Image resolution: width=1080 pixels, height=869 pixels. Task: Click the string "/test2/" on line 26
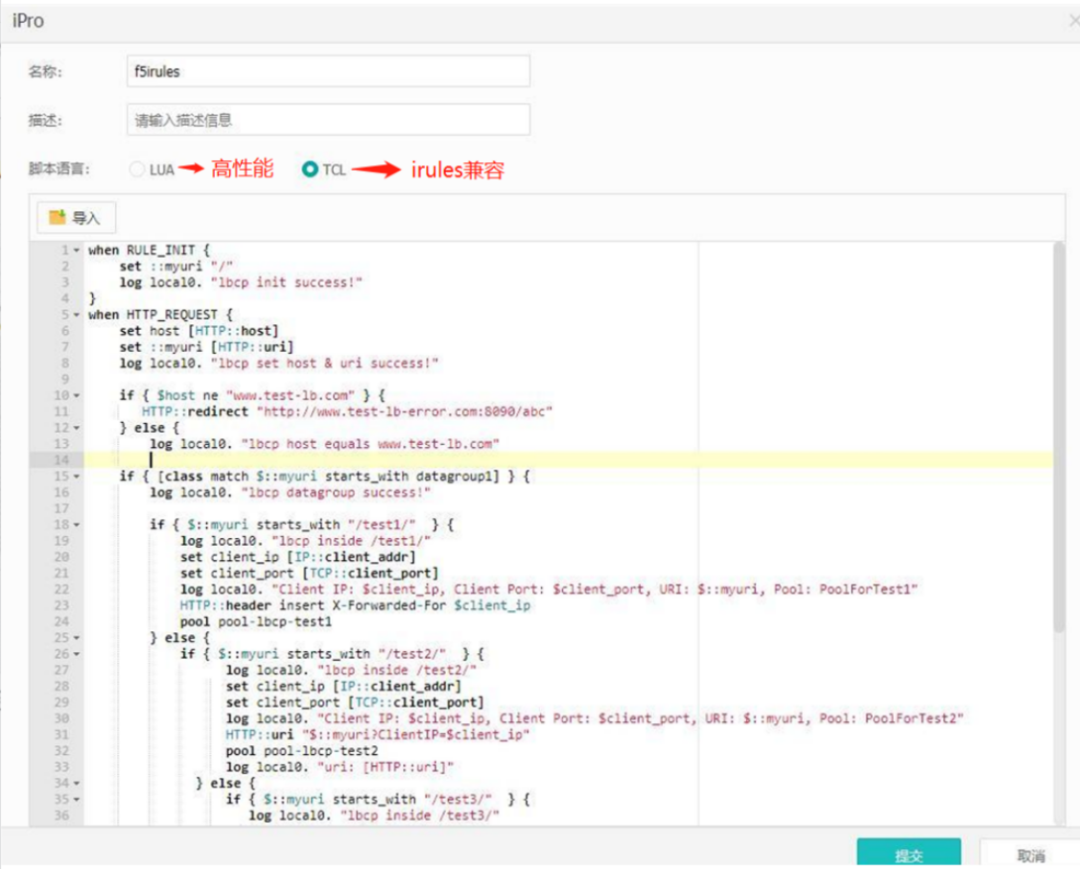(412, 654)
